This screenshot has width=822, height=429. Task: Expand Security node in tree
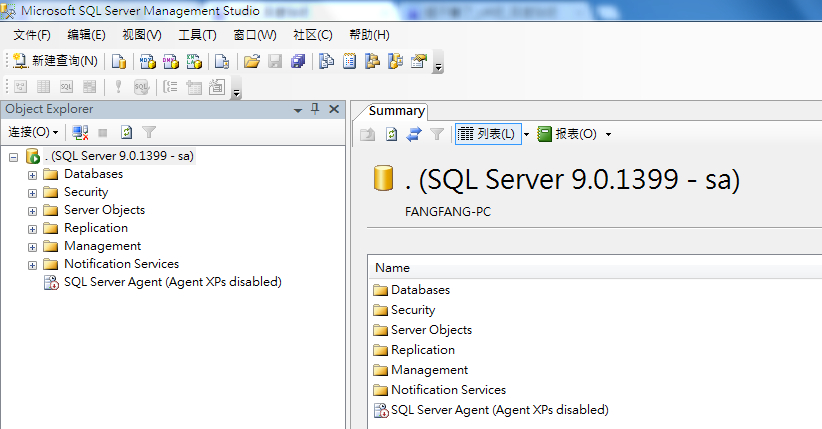point(33,193)
